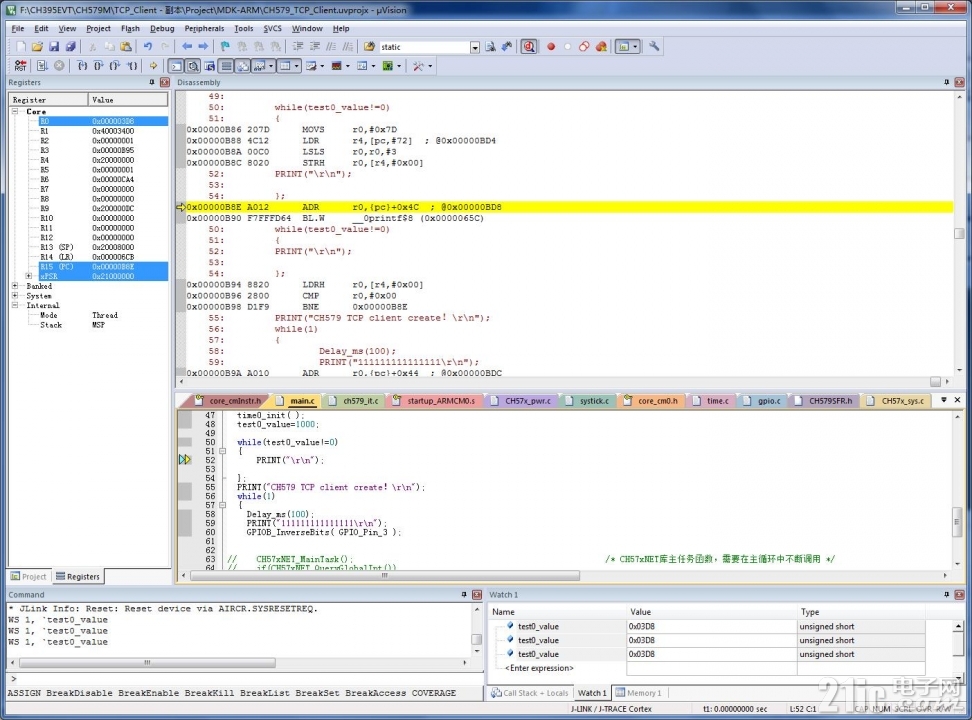This screenshot has height=720, width=972.
Task: Open a file with the folder icon
Action: click(37, 47)
